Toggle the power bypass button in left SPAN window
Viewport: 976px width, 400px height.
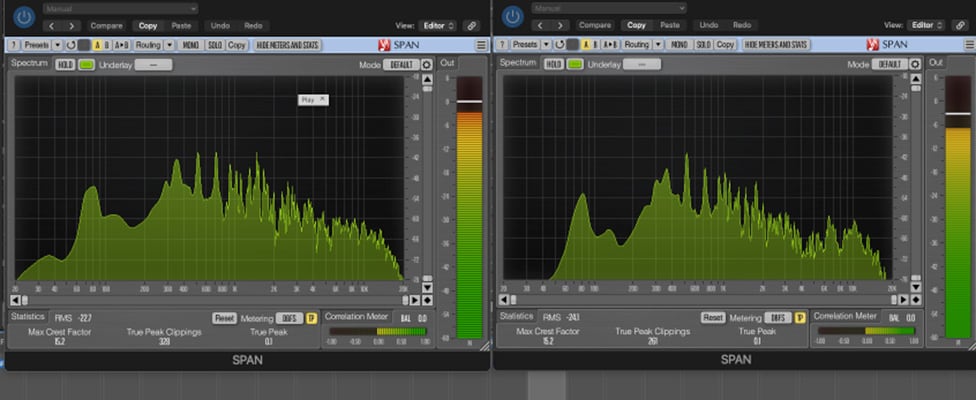[x=24, y=17]
